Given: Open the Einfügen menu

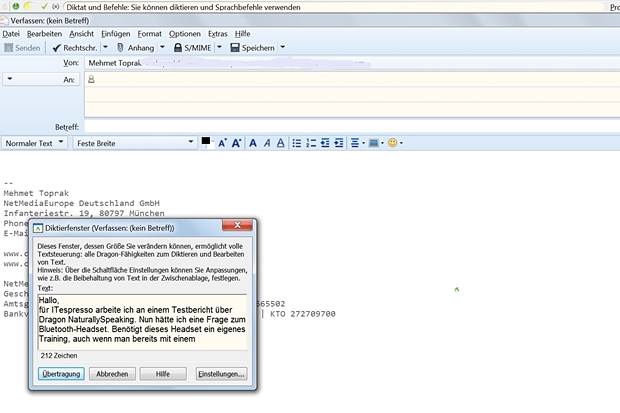Looking at the screenshot, I should click(x=115, y=34).
